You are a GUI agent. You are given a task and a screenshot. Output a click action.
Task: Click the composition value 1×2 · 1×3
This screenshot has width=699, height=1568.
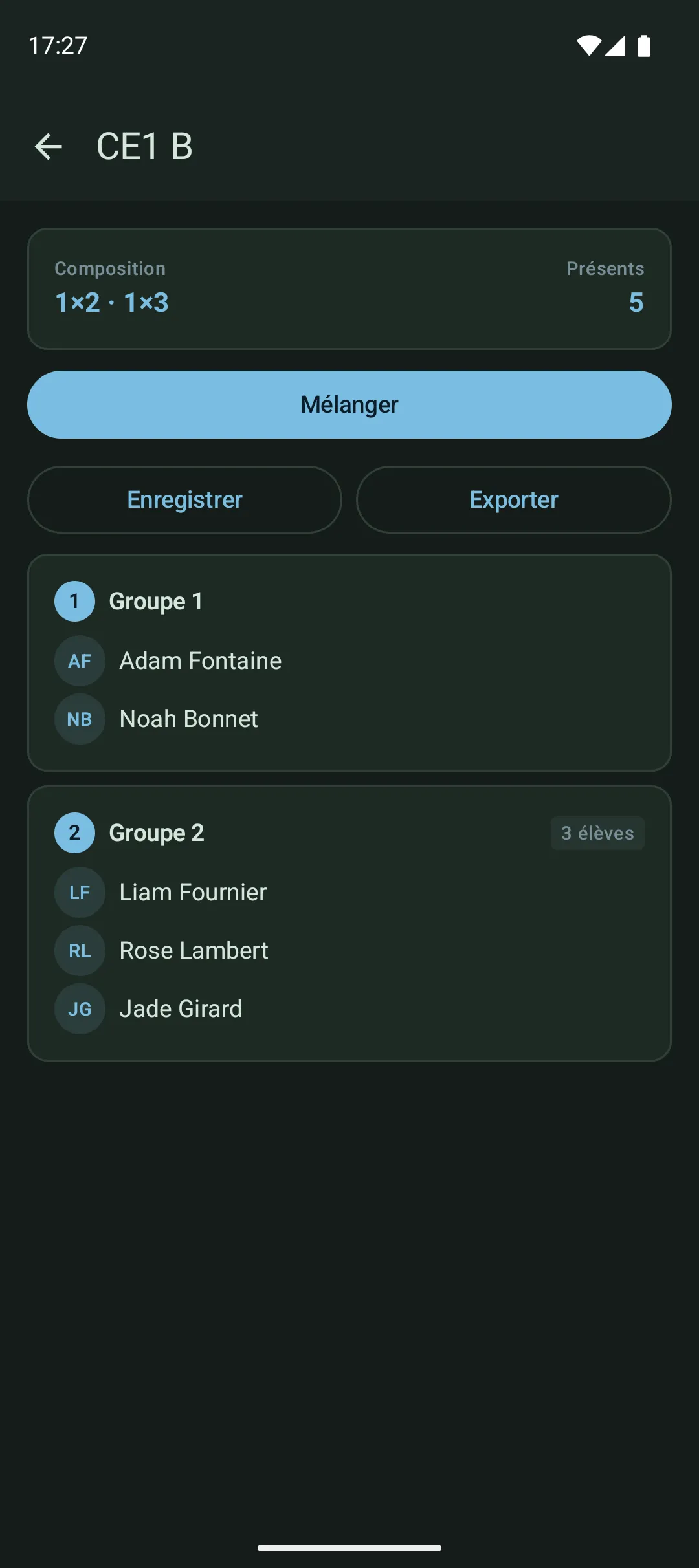(110, 302)
